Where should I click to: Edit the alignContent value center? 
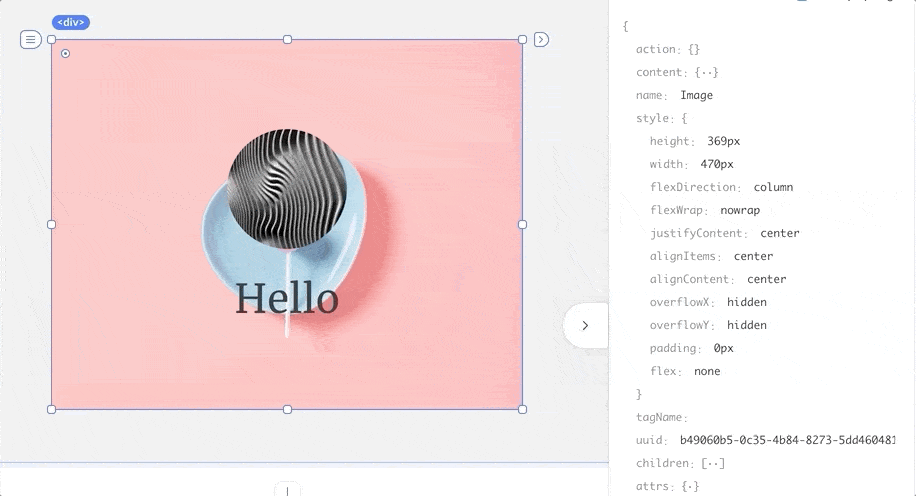click(x=766, y=279)
